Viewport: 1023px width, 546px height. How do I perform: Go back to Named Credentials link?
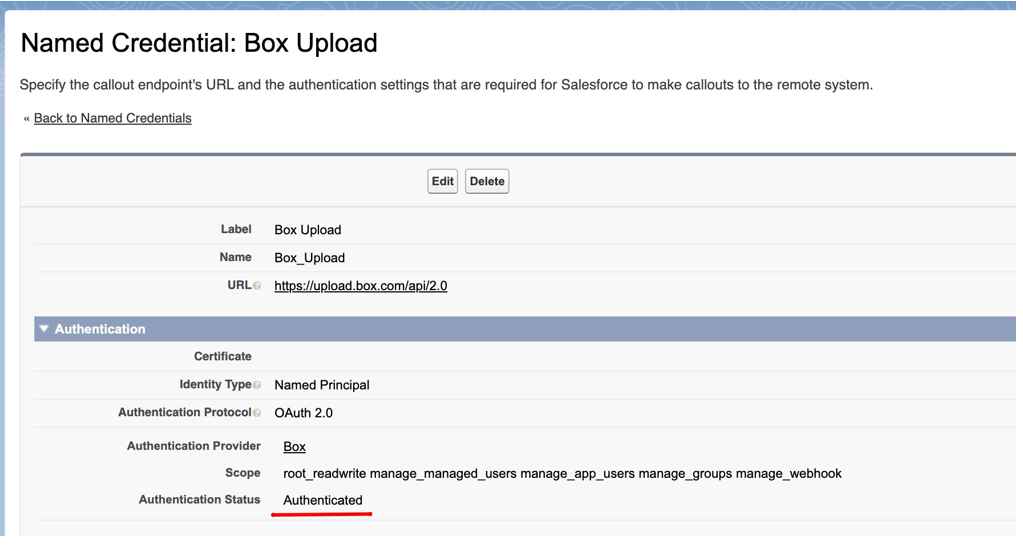112,118
